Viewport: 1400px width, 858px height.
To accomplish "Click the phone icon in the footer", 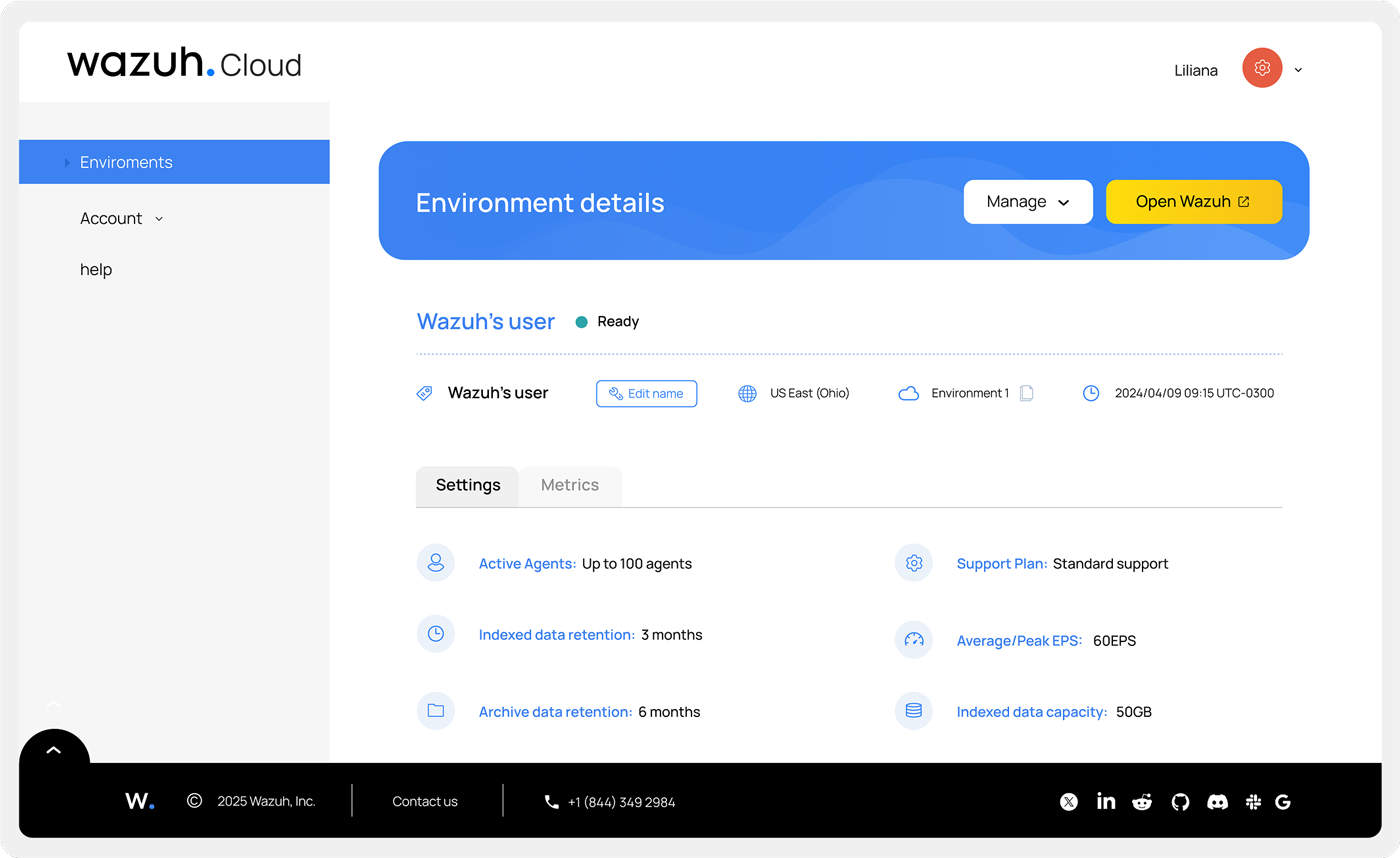I will point(551,802).
